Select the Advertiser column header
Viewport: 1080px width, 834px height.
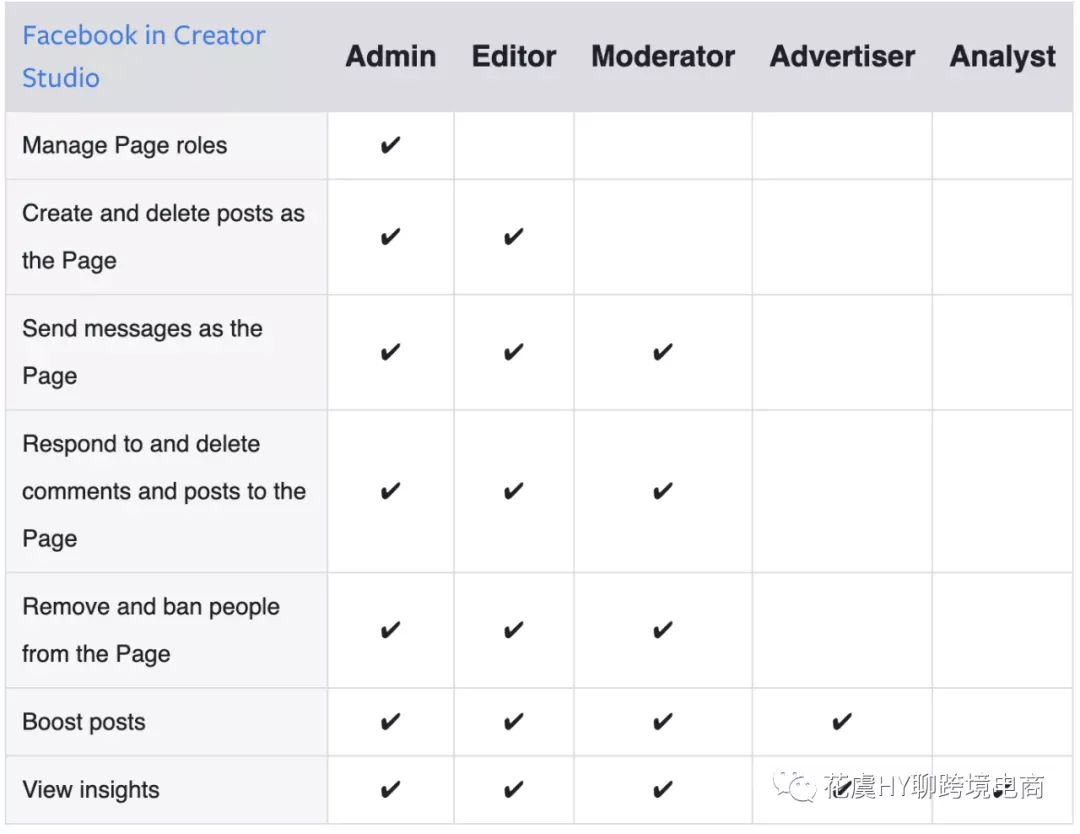click(x=842, y=56)
